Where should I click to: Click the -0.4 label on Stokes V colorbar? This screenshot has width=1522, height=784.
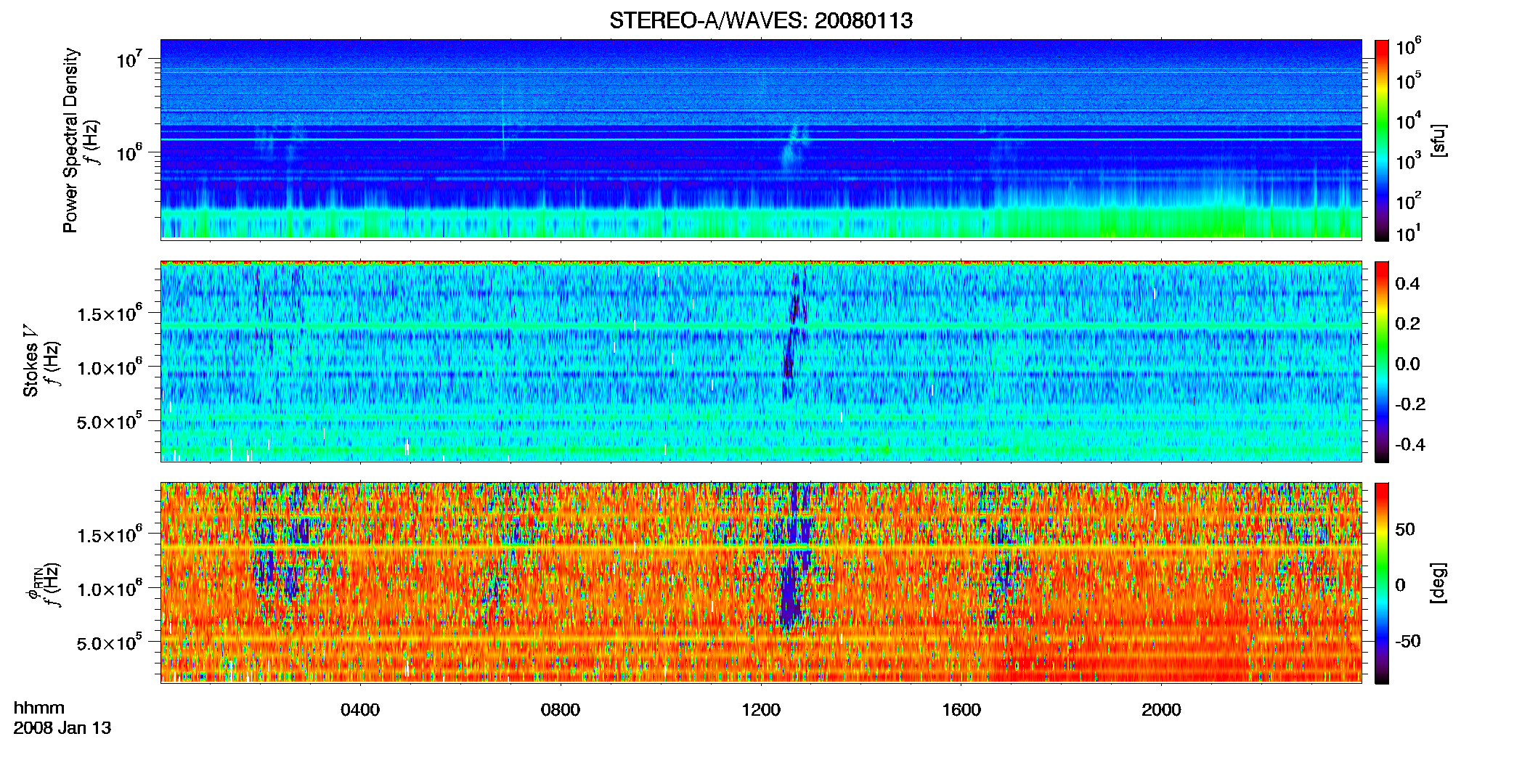coord(1410,444)
